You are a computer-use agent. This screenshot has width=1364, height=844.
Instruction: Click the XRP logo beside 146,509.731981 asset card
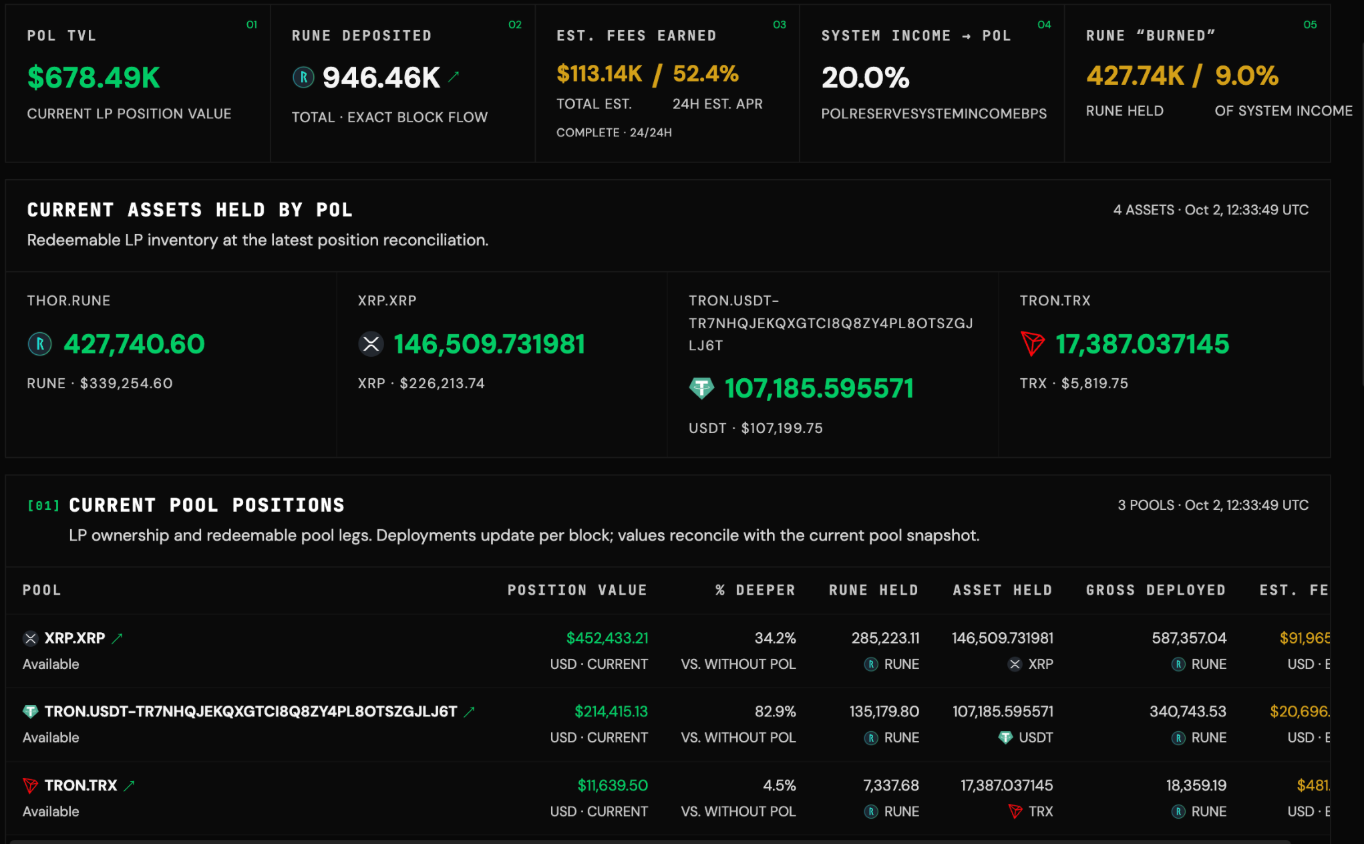pyautogui.click(x=371, y=345)
